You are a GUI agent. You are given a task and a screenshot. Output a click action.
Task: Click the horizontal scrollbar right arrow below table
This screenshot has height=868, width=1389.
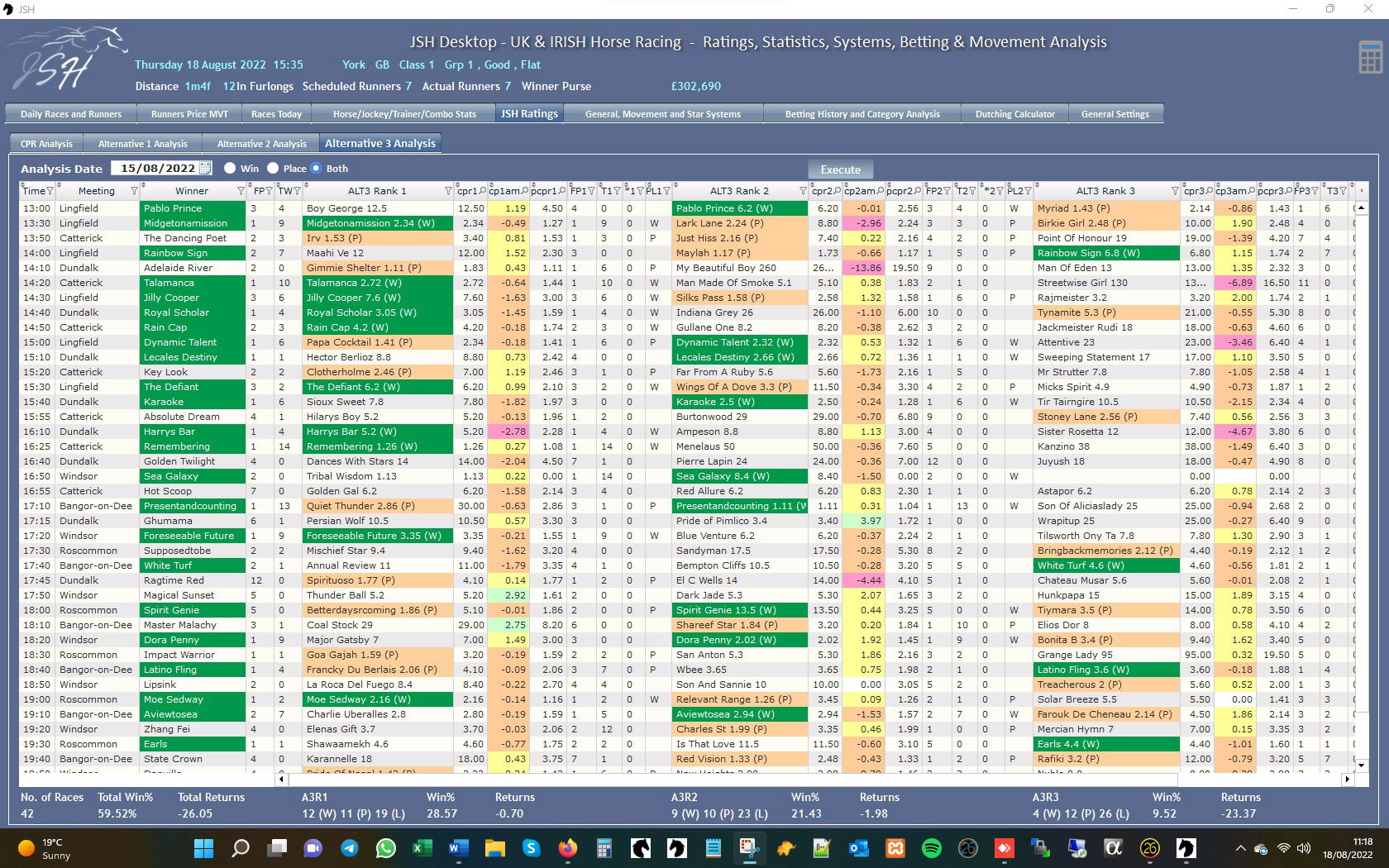point(1347,779)
